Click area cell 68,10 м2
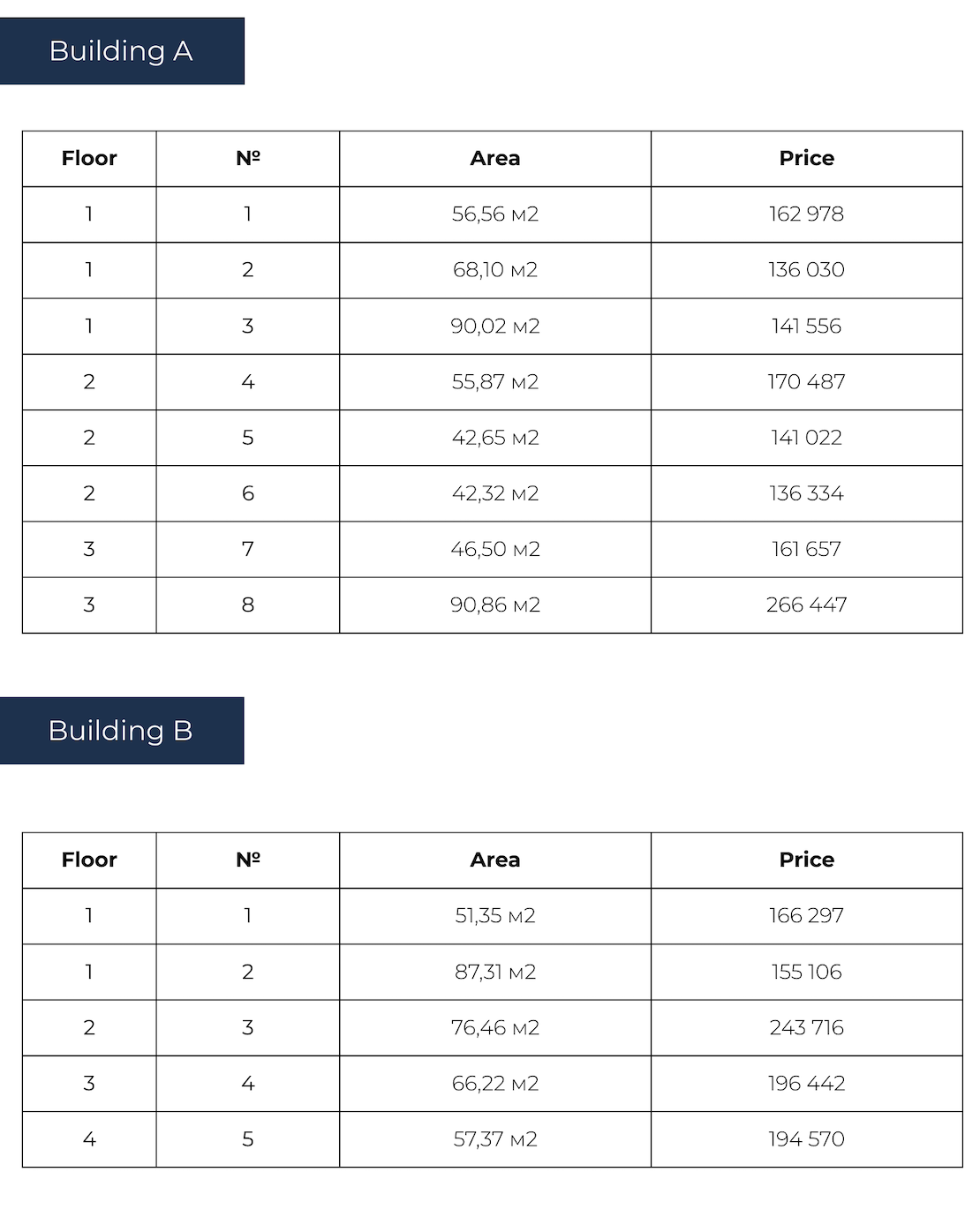980x1232 pixels. (x=495, y=270)
